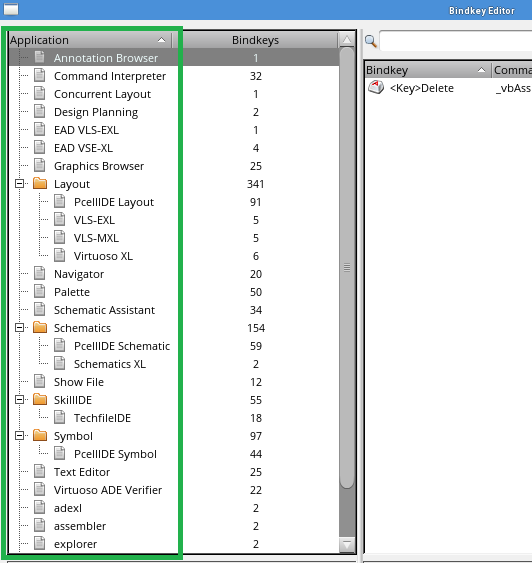Select the Concurrent Layout application

[102, 94]
